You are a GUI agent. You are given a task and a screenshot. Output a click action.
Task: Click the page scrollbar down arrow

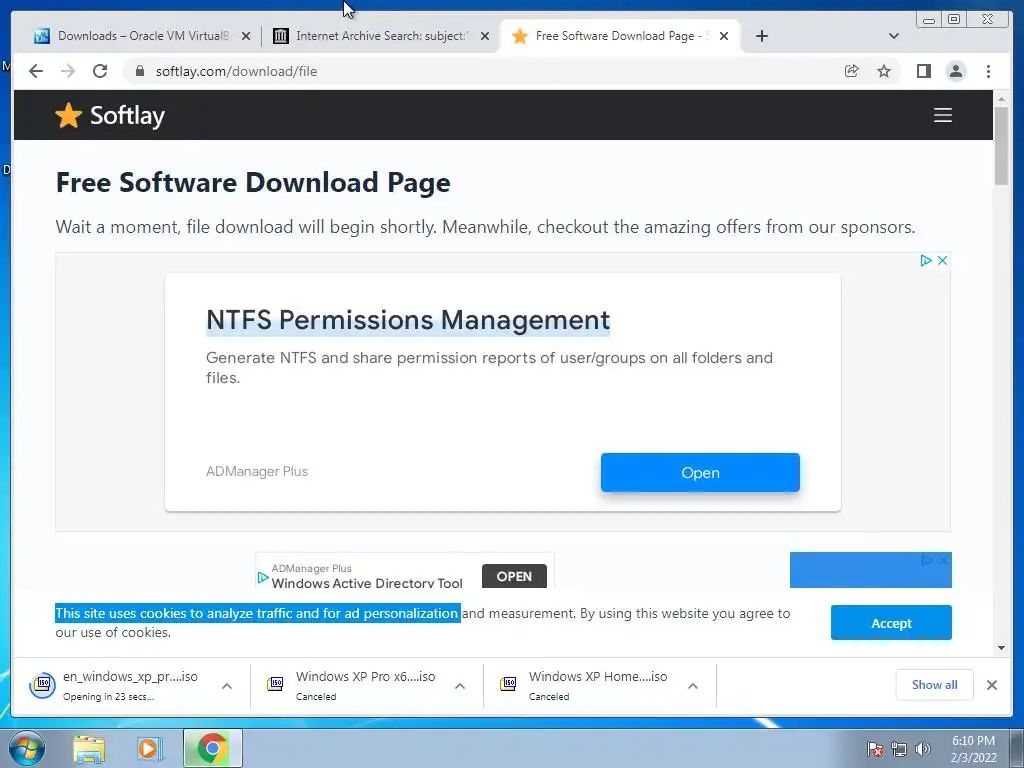1001,648
